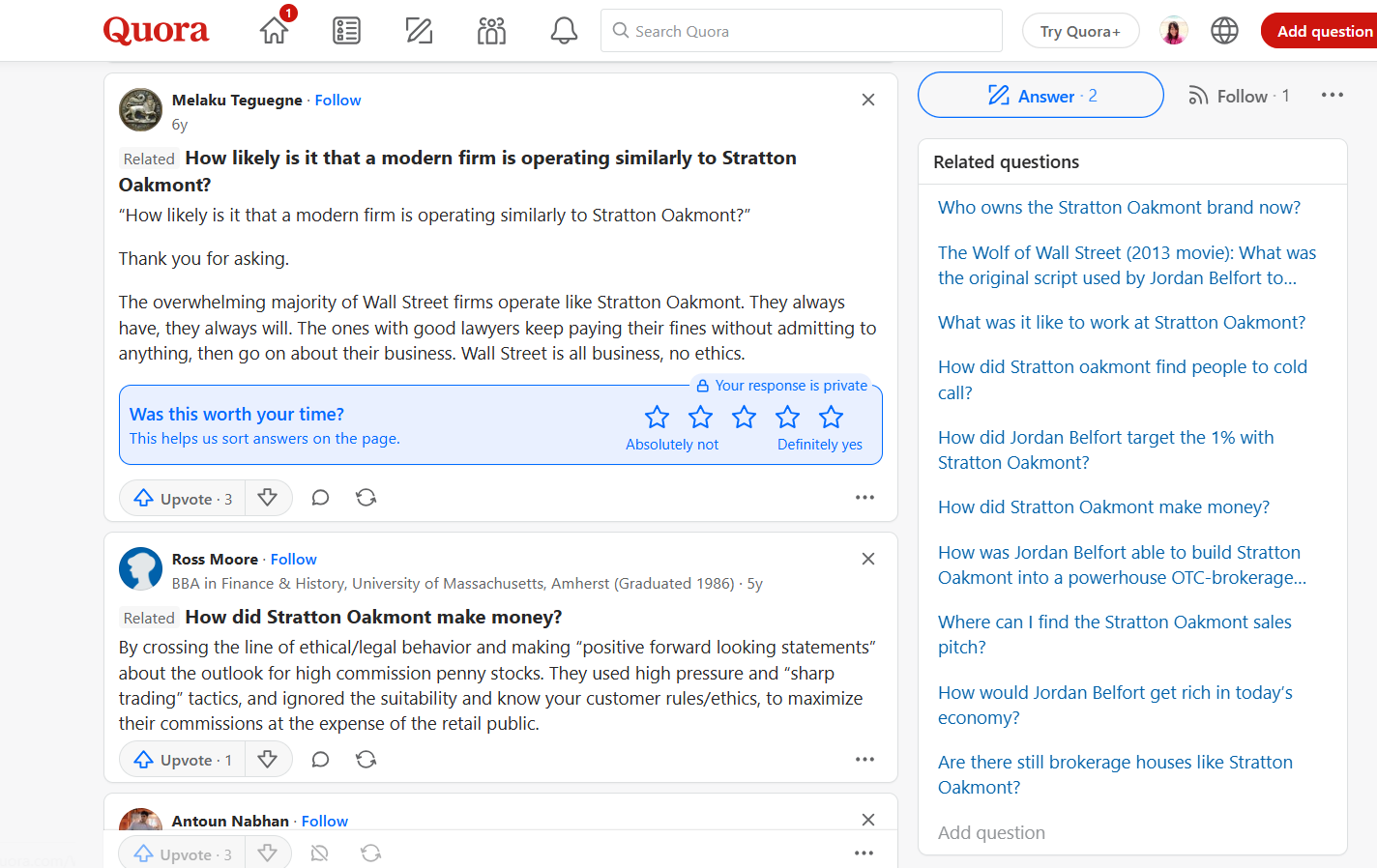Go to Home feed icon
The image size is (1377, 868).
275,31
